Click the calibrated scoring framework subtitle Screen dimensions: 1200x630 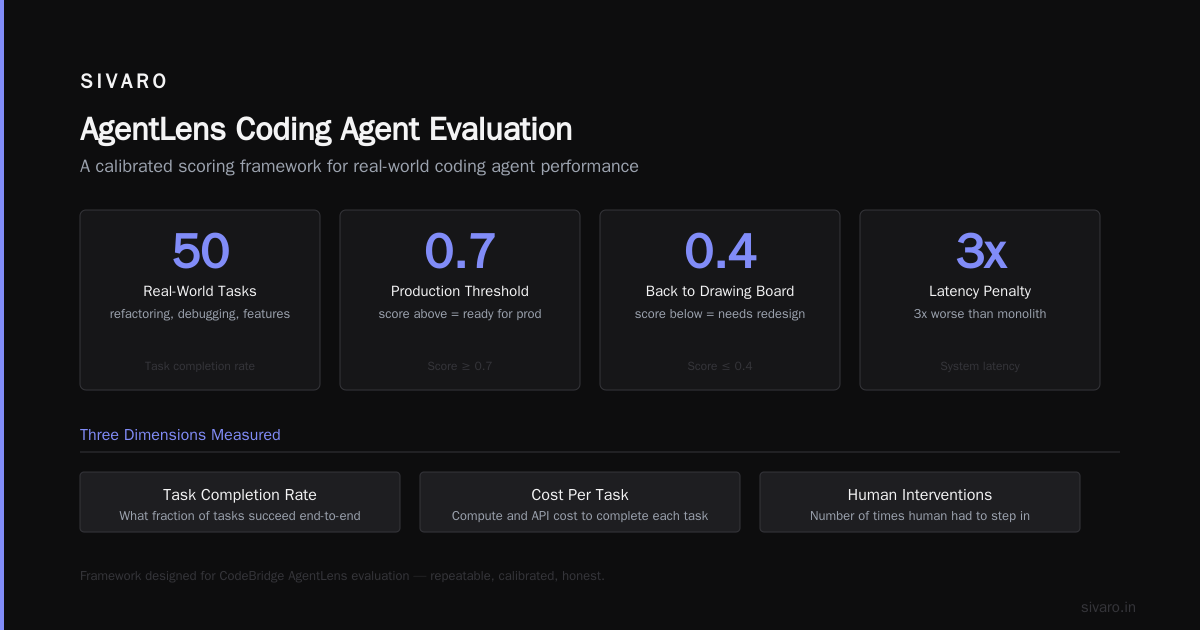(359, 166)
